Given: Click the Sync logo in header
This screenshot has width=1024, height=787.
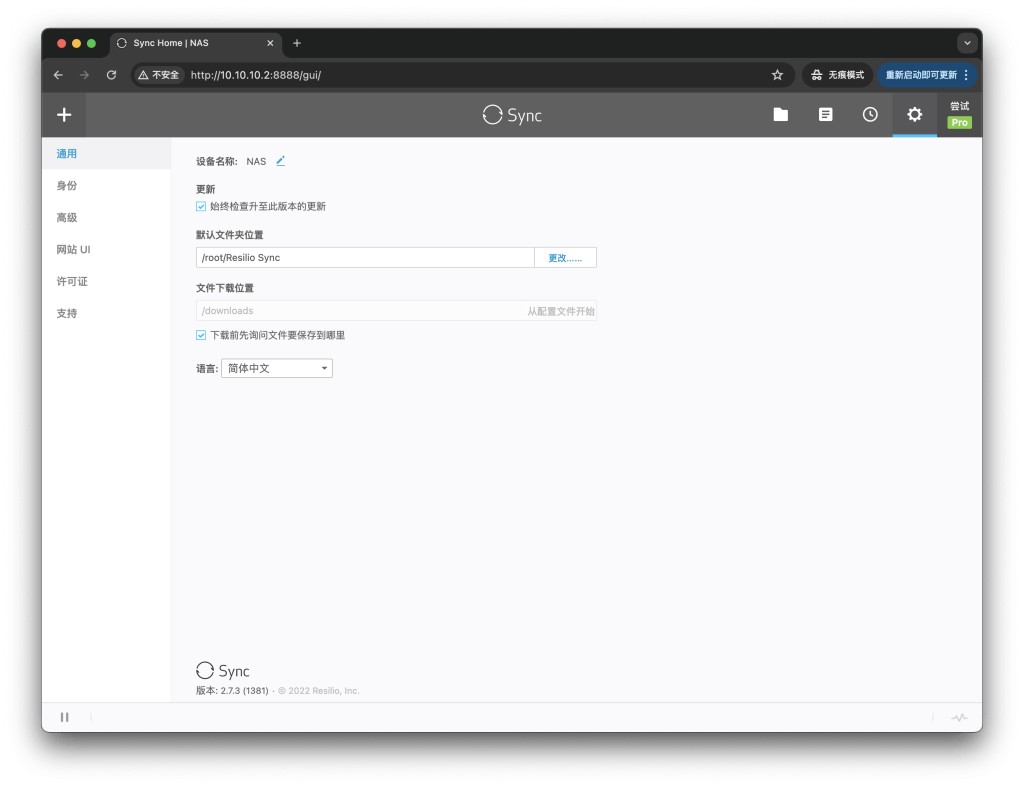Looking at the screenshot, I should tap(512, 115).
